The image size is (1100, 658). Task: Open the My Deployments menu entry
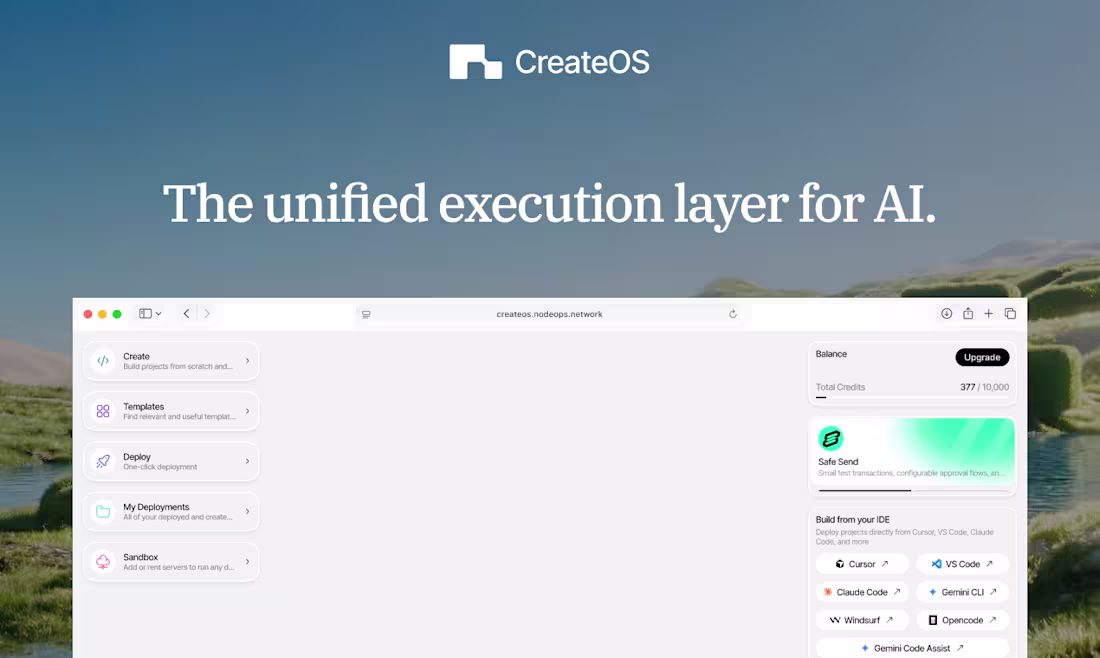[x=171, y=511]
